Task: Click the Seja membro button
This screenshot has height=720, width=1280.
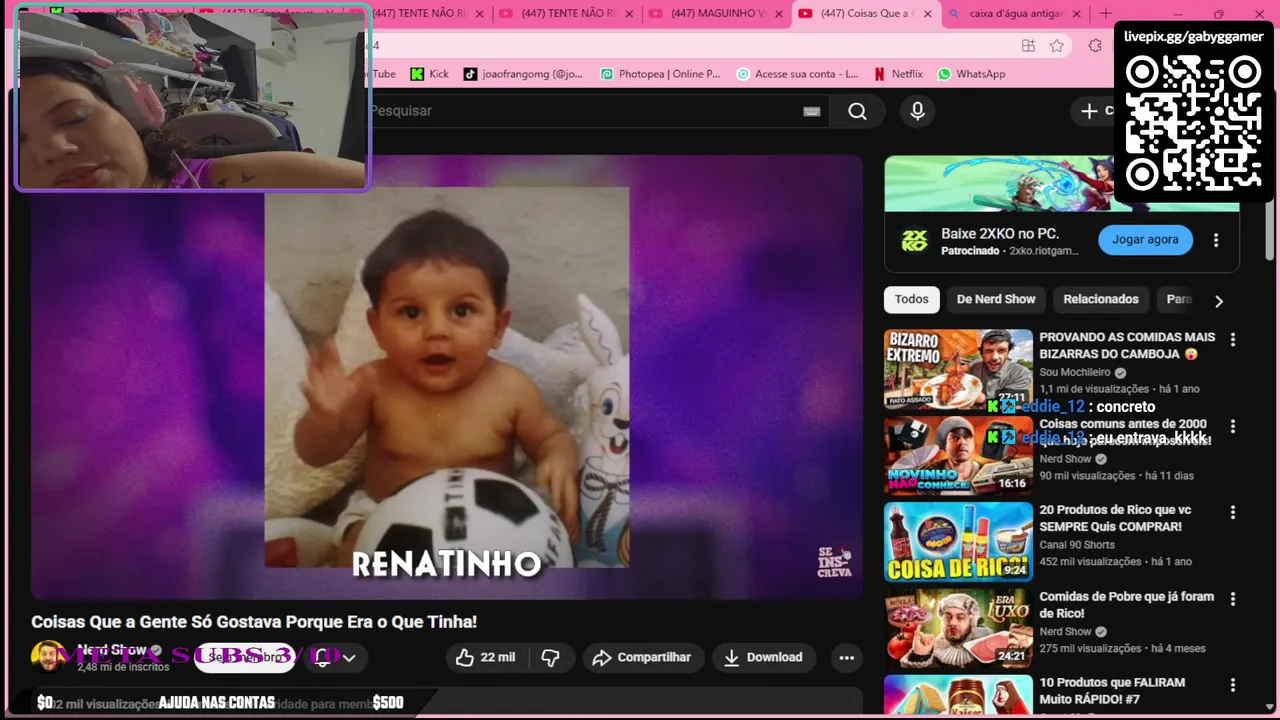Action: coord(245,657)
